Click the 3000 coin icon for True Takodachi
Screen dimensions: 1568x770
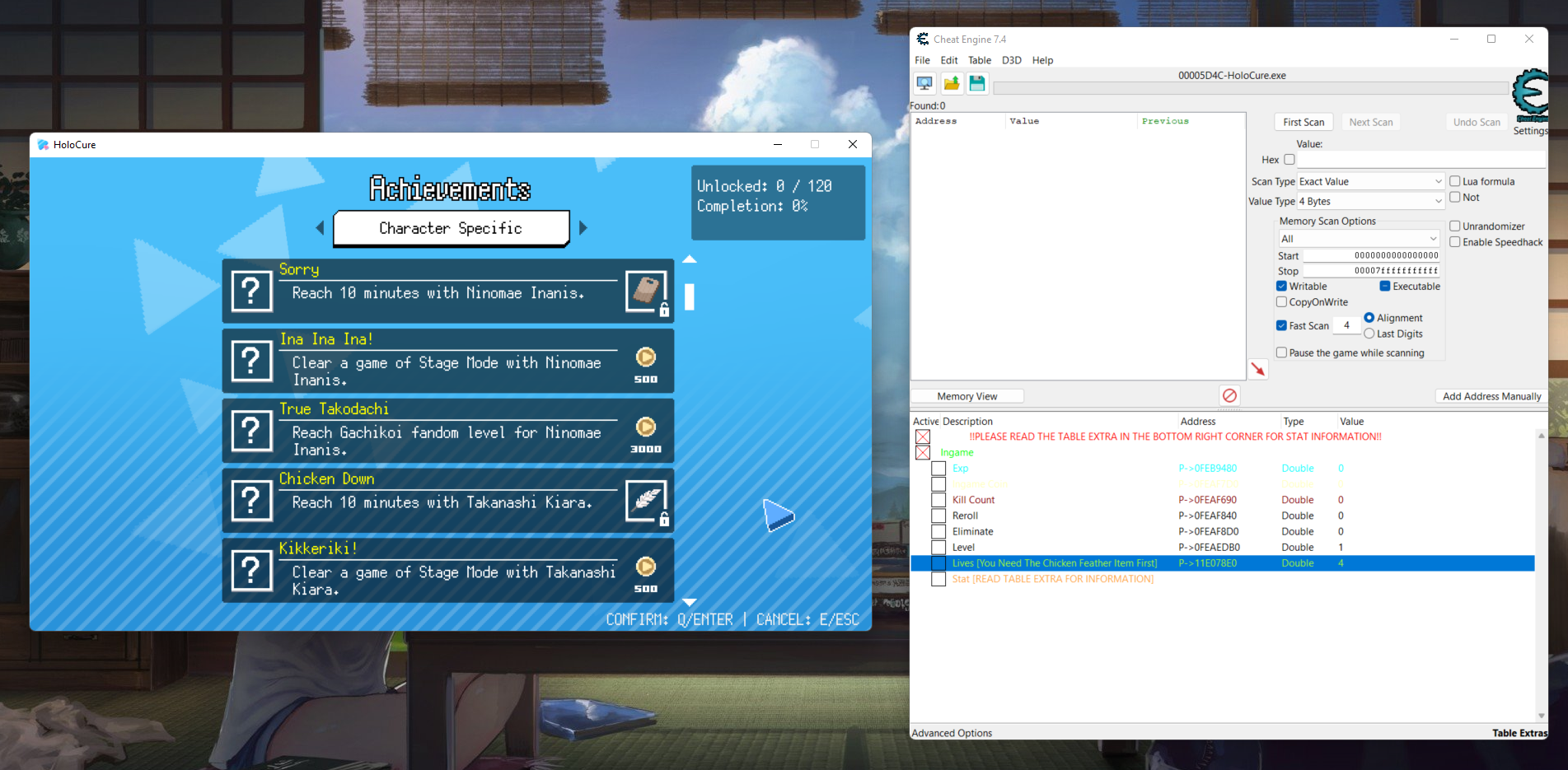point(646,427)
